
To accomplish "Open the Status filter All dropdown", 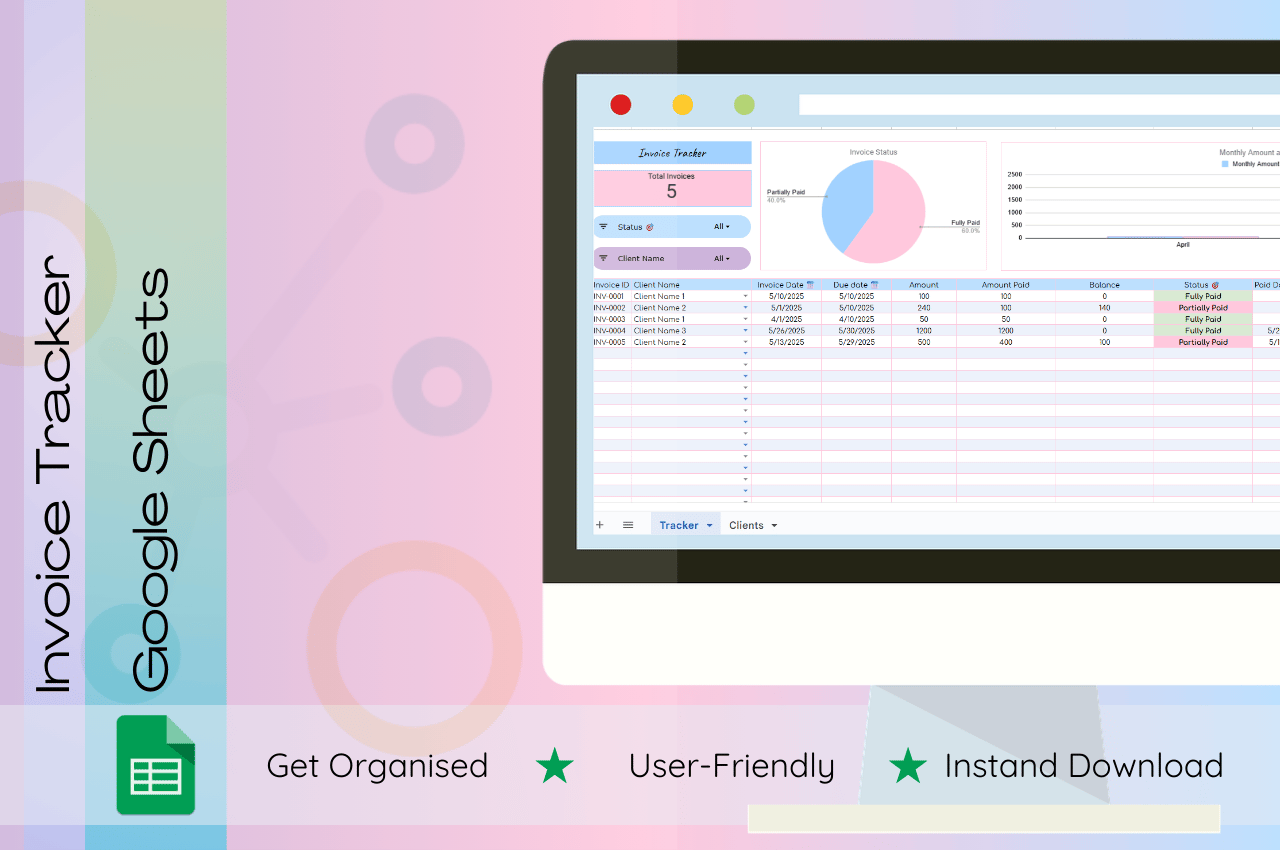I will tap(721, 226).
